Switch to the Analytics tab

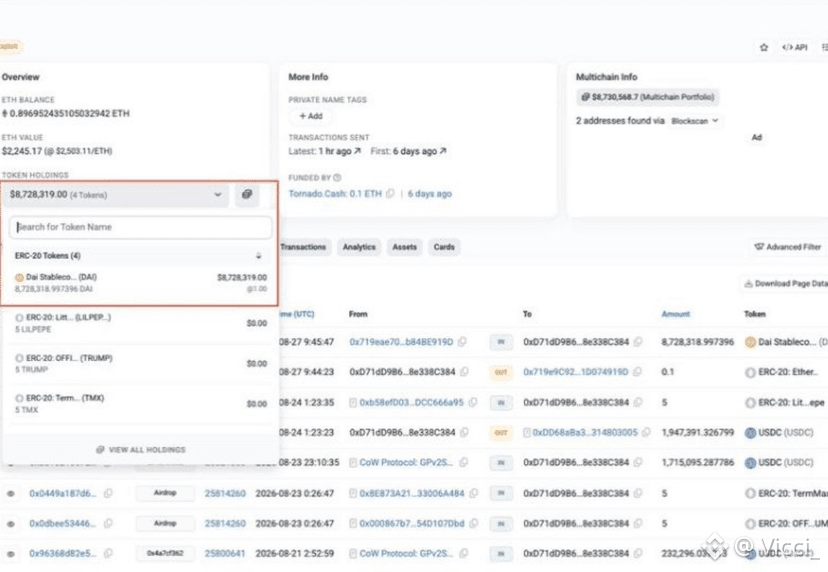click(359, 247)
